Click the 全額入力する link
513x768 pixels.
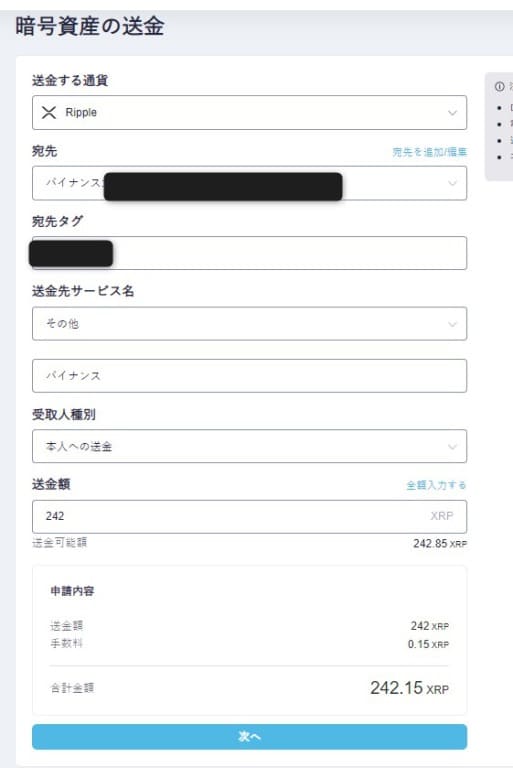click(x=436, y=485)
